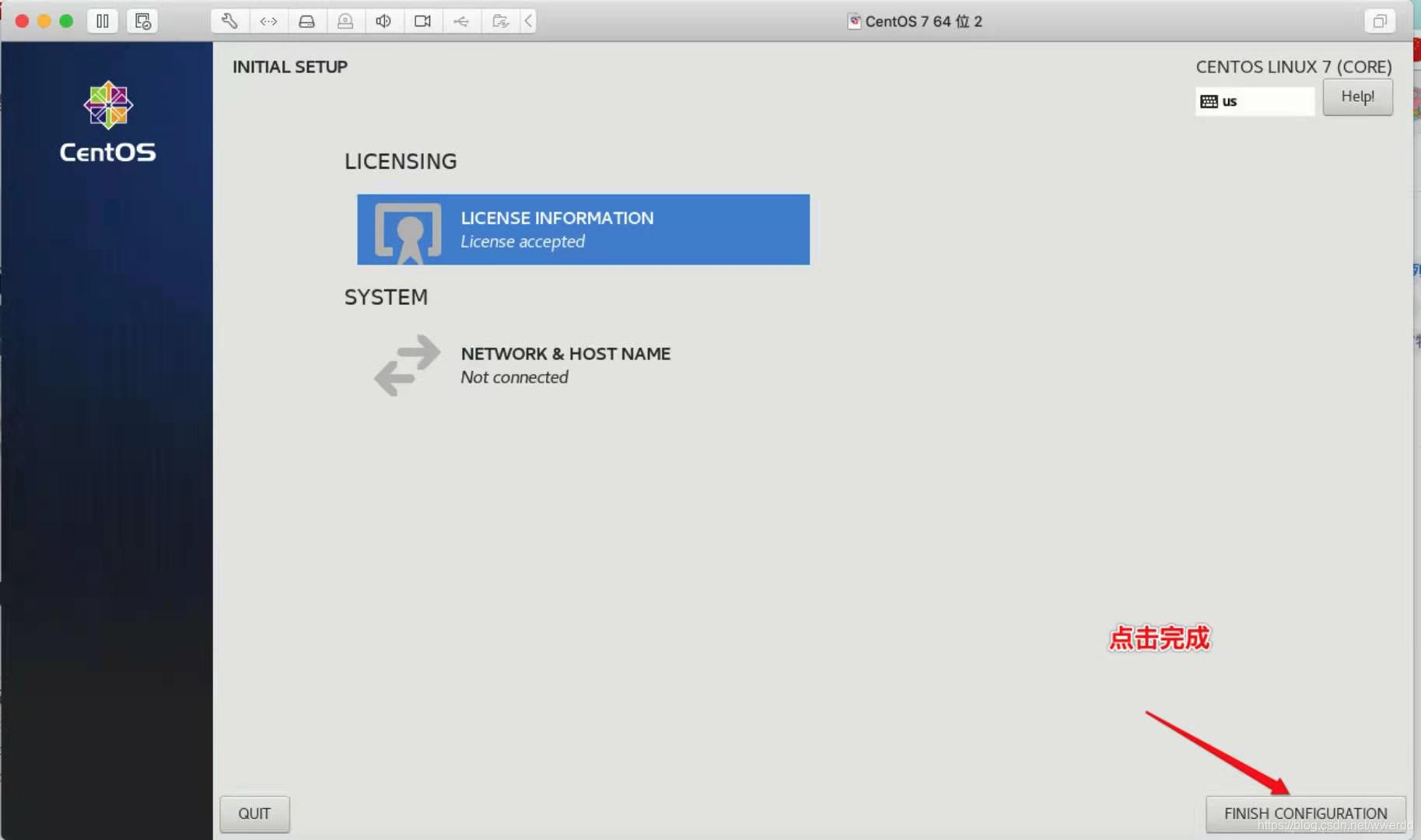
Task: Click the CentOS logo in sidebar
Action: coord(108,122)
